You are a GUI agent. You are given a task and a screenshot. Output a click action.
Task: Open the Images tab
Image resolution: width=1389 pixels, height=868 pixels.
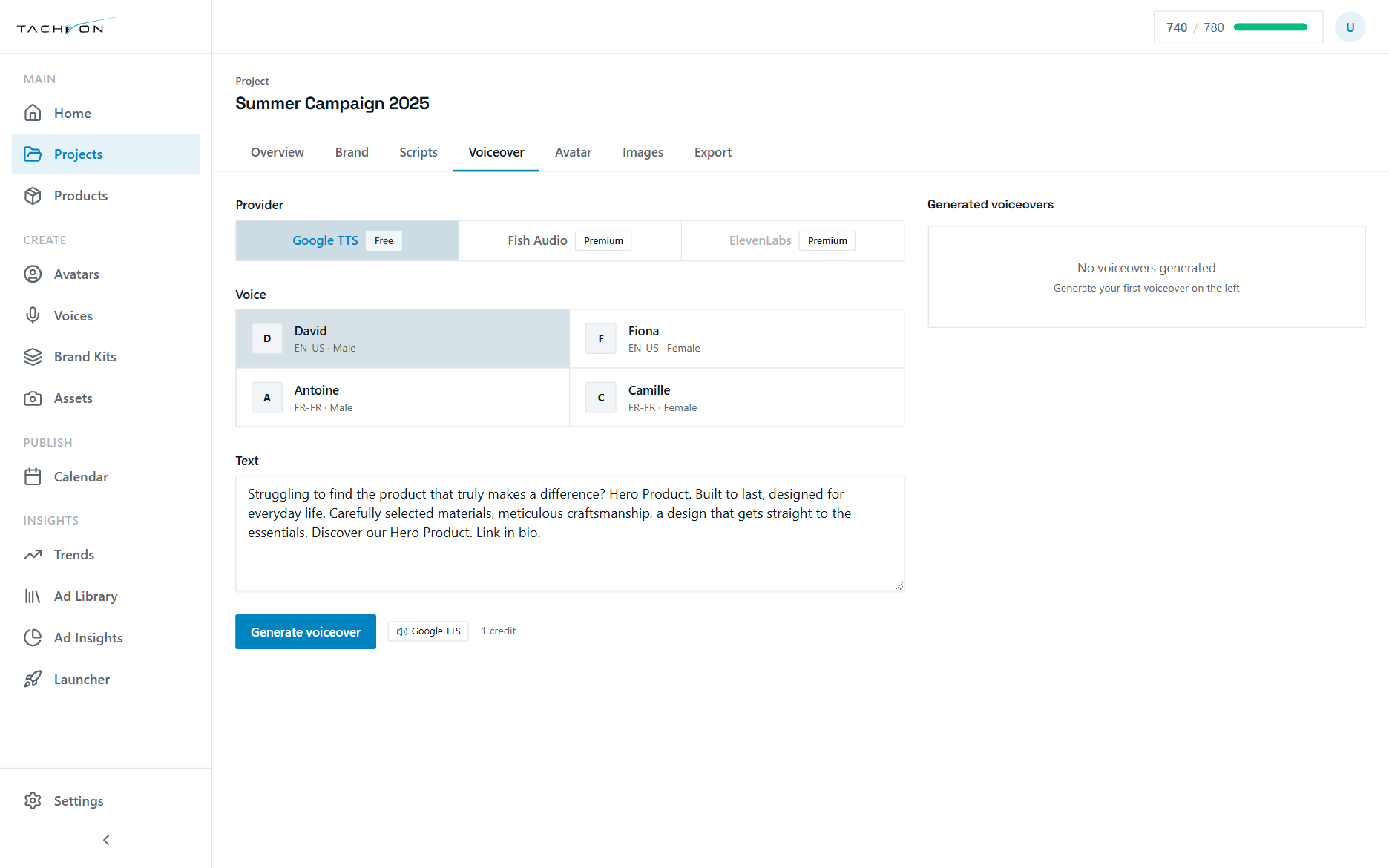pyautogui.click(x=643, y=152)
